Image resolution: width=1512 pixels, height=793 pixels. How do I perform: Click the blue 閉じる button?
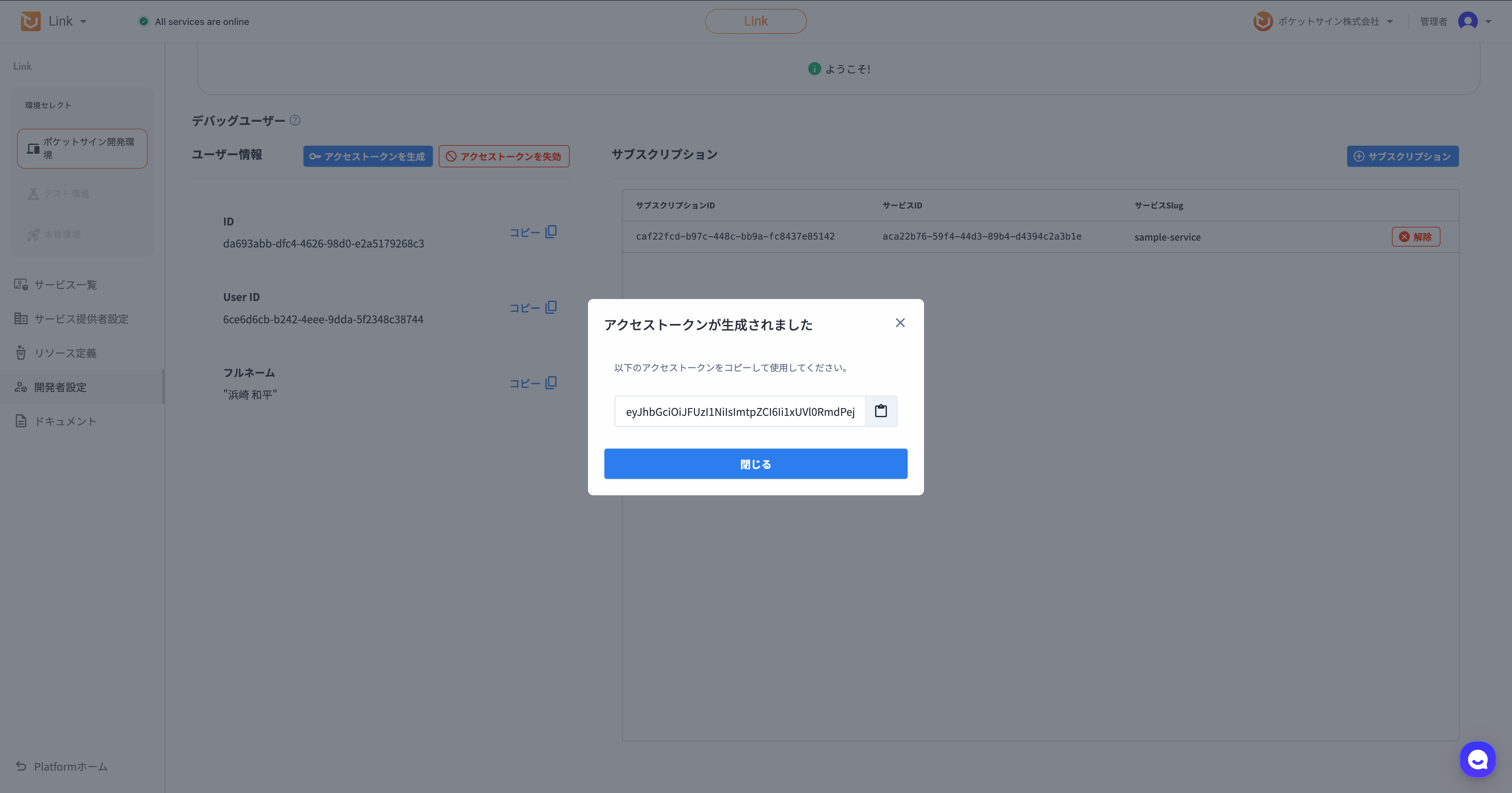pyautogui.click(x=755, y=464)
